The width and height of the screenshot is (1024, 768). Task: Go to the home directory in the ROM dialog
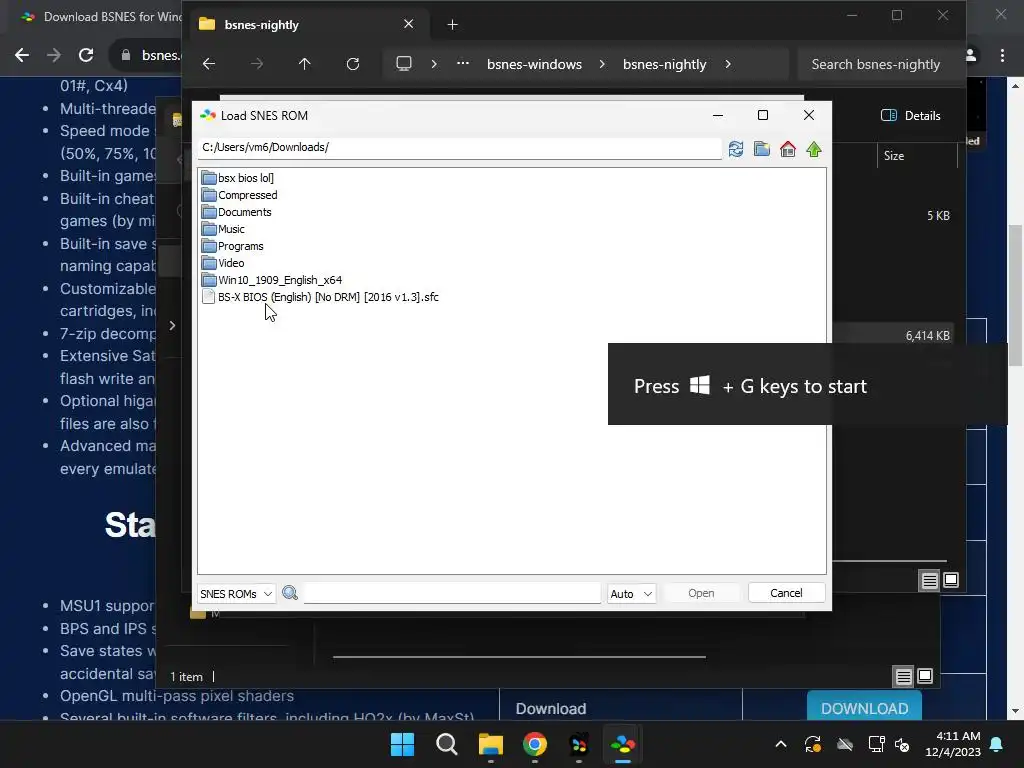click(x=788, y=150)
